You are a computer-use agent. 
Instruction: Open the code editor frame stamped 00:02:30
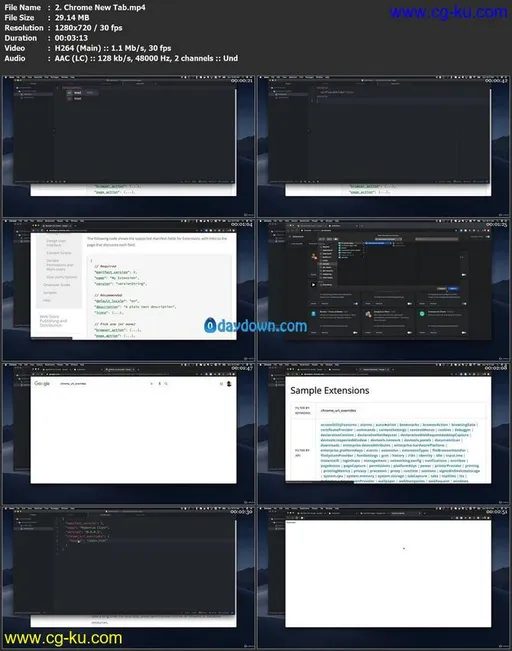[128, 577]
